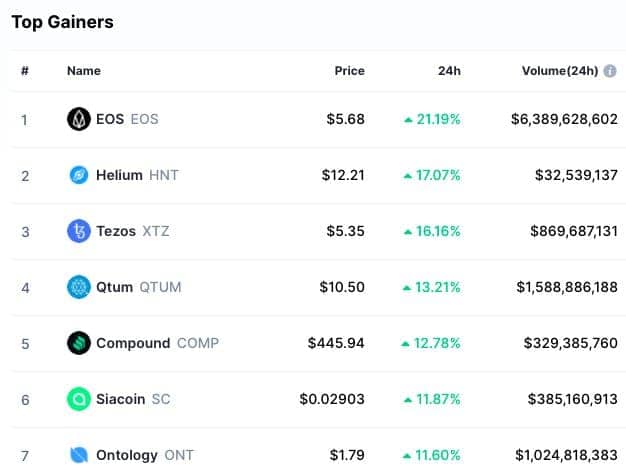Open the Helium name link
The image size is (626, 468).
[119, 175]
